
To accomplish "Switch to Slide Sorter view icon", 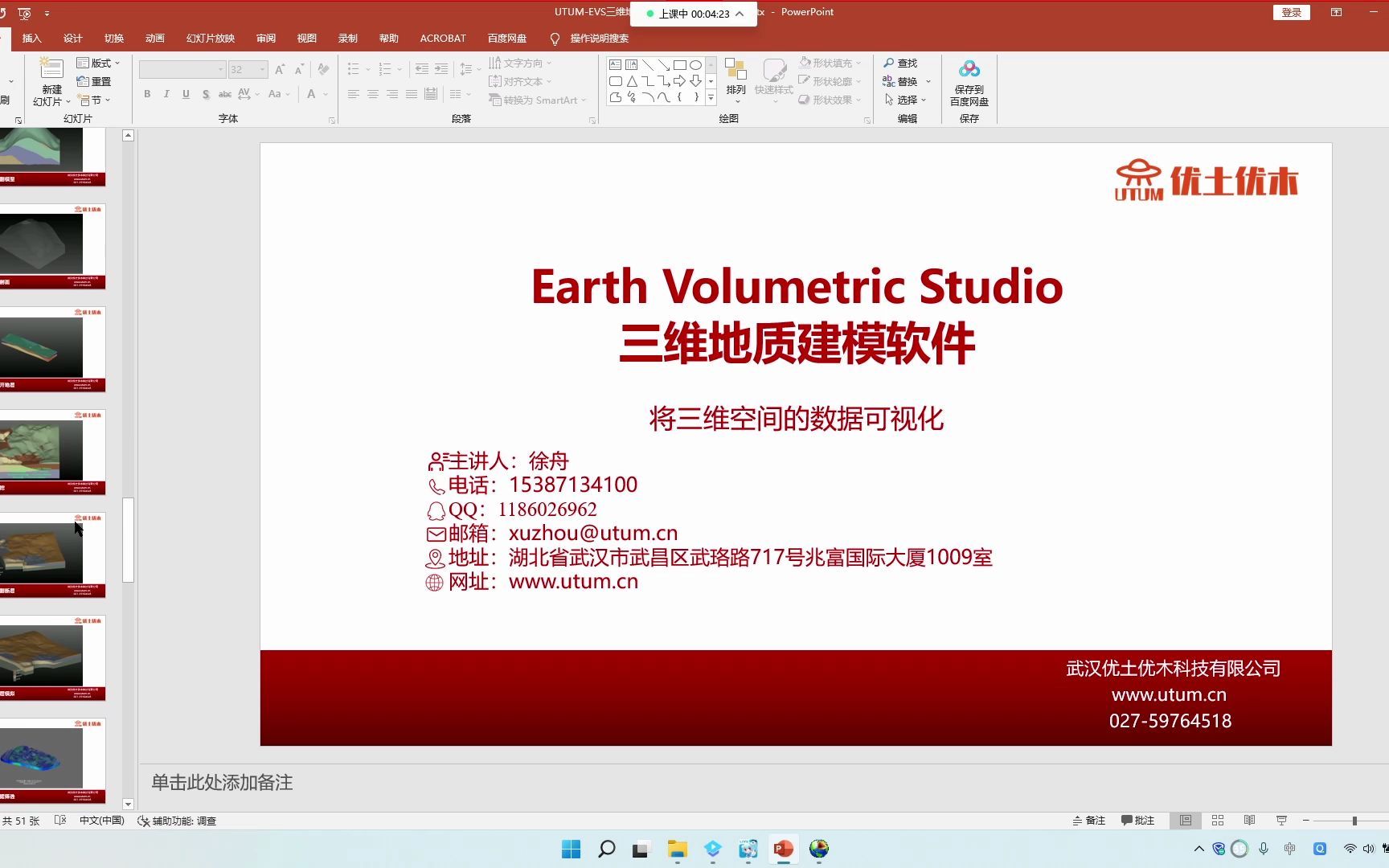I will click(x=1218, y=821).
